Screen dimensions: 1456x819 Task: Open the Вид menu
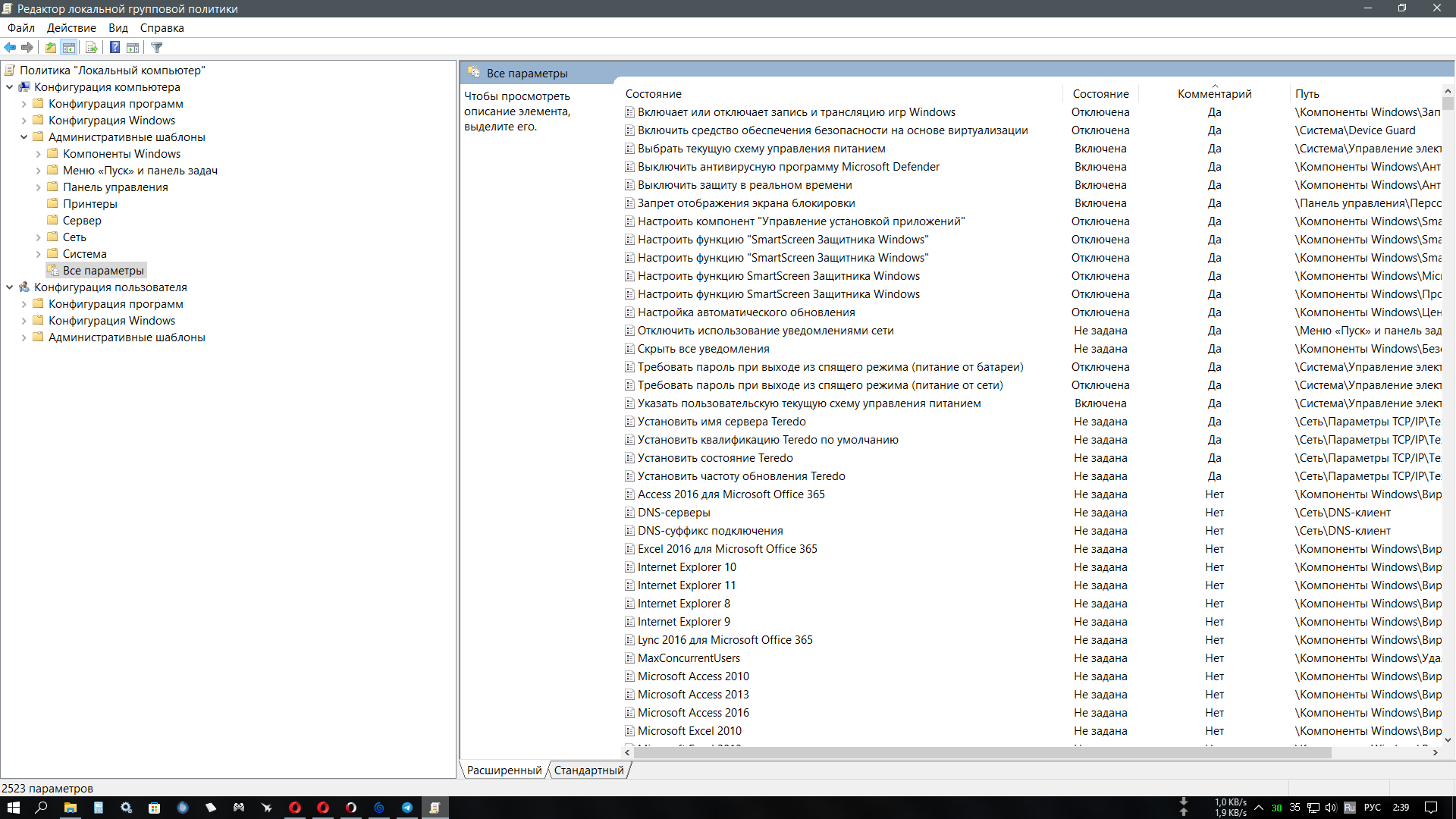118,28
